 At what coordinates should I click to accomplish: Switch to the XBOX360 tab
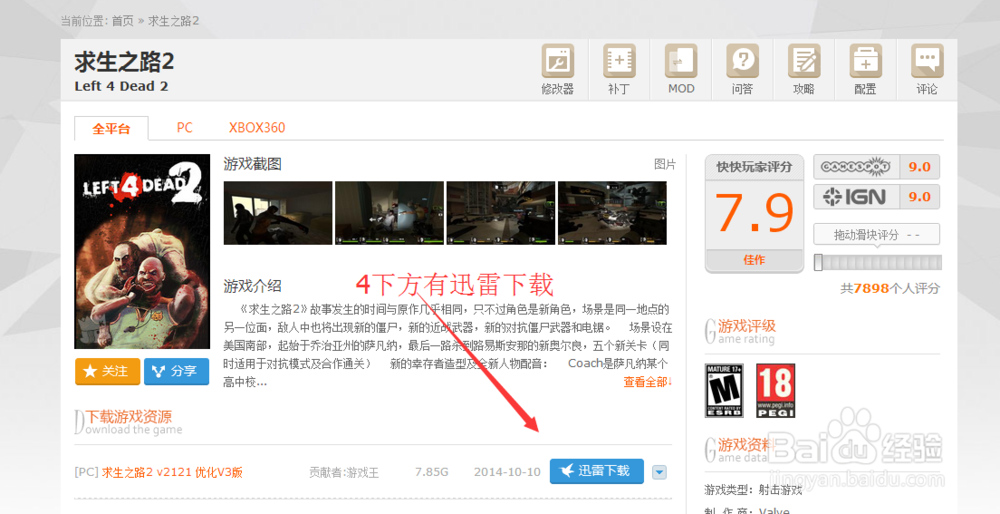pyautogui.click(x=257, y=128)
